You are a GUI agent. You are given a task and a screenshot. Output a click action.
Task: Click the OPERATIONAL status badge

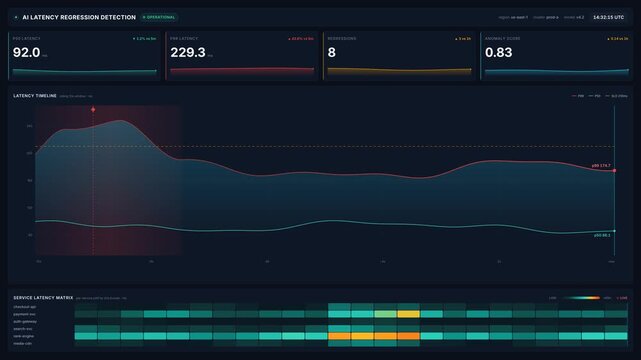coord(159,18)
